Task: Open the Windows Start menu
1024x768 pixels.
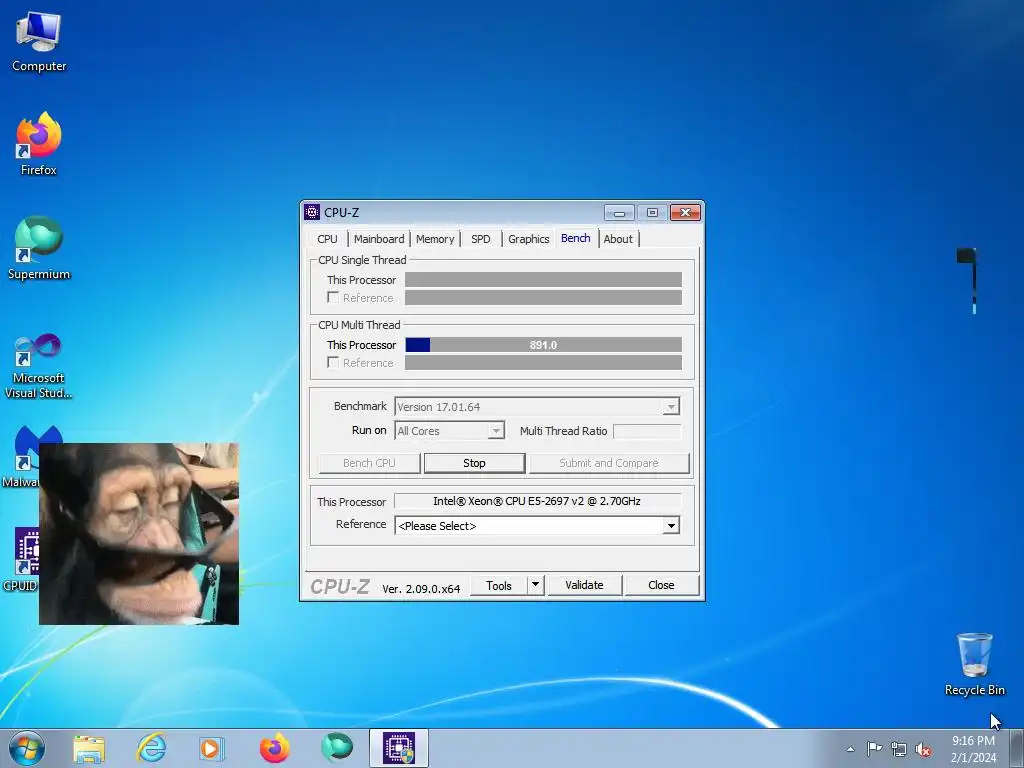Action: click(x=27, y=748)
